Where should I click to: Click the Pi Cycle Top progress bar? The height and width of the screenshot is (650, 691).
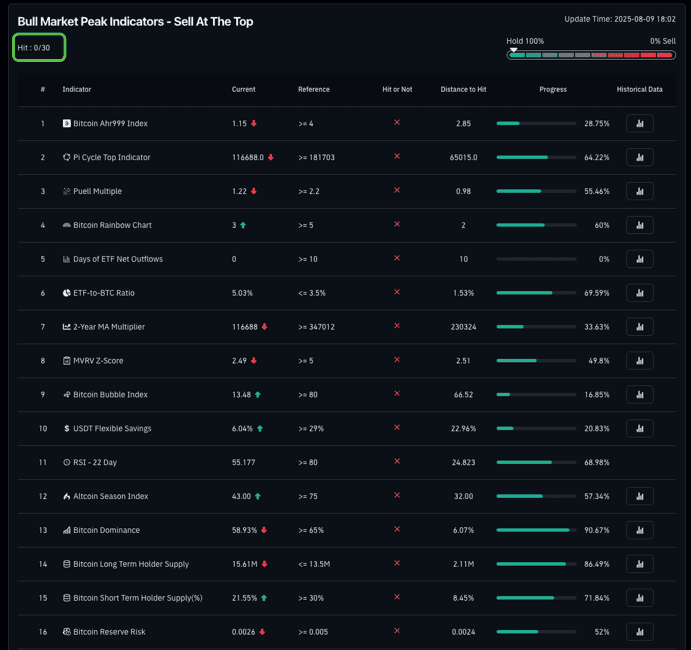[x=535, y=157]
